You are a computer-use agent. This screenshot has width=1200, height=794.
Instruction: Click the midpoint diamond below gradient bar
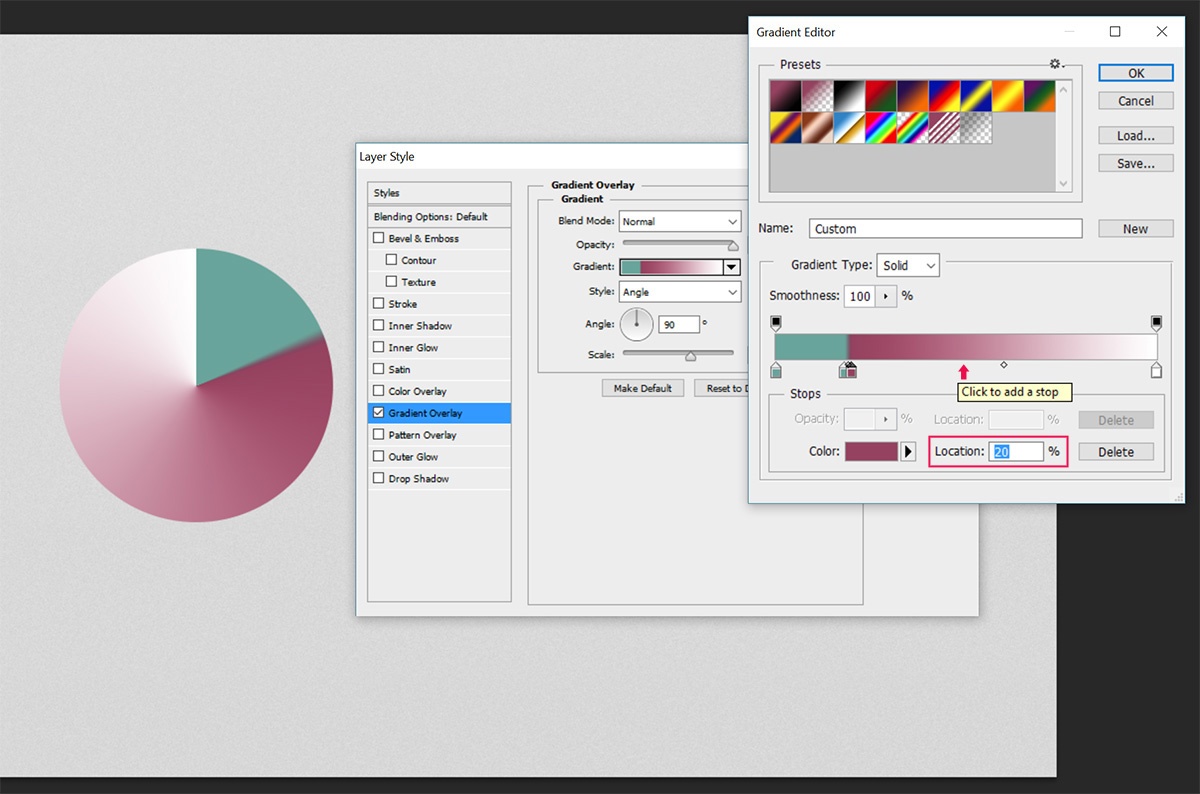coord(1003,365)
